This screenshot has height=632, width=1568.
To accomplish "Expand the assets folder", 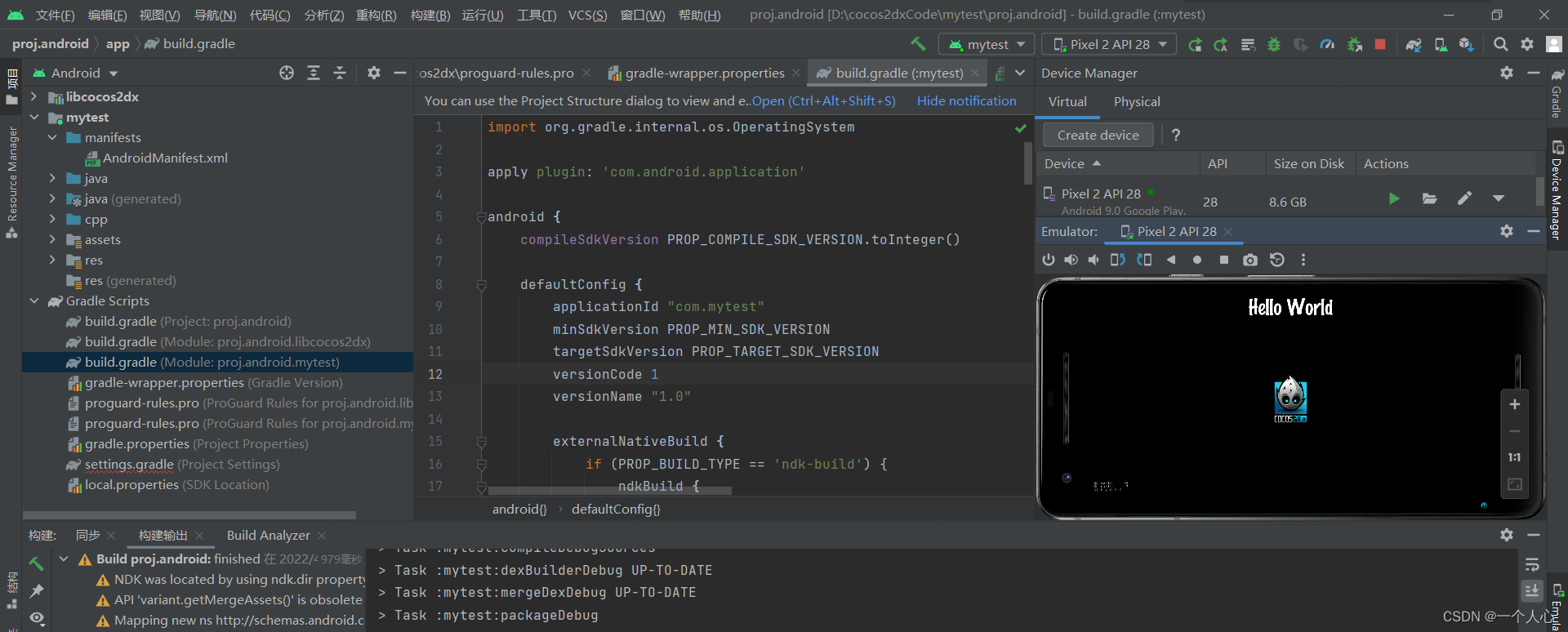I will (x=52, y=239).
